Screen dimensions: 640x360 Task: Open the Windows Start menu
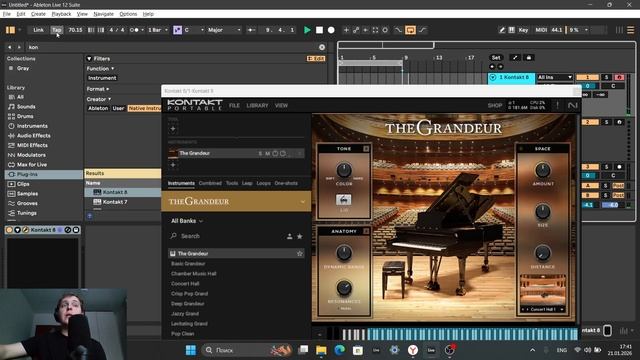click(191, 350)
